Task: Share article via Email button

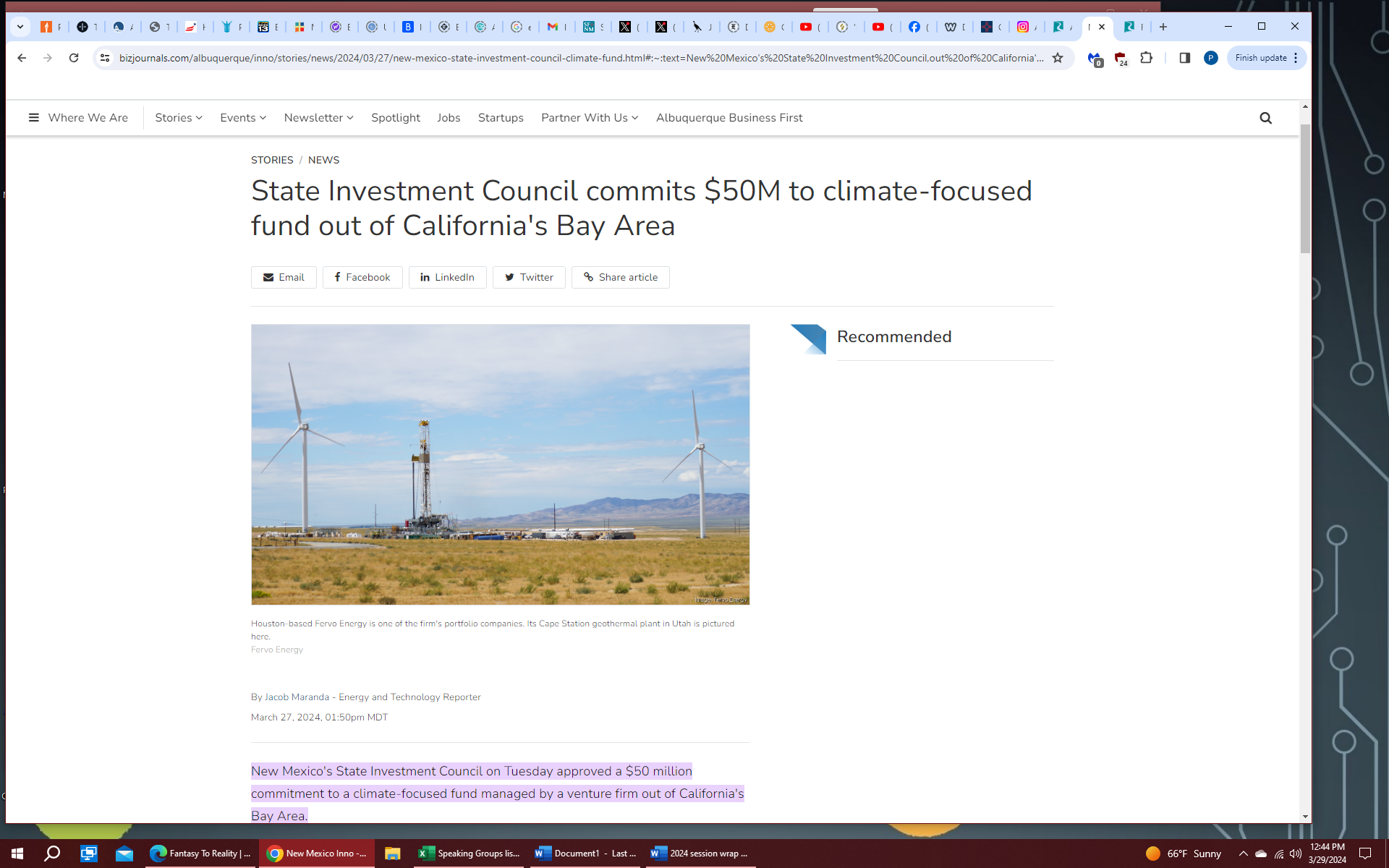Action: (x=284, y=277)
